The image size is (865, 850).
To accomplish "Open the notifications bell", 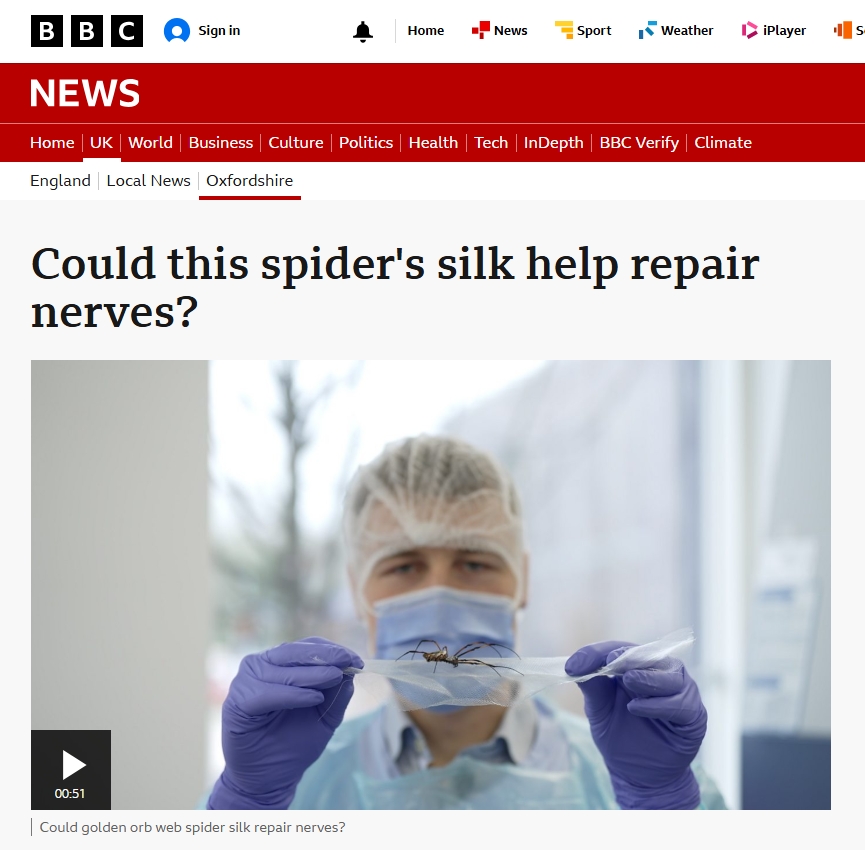I will coord(363,31).
